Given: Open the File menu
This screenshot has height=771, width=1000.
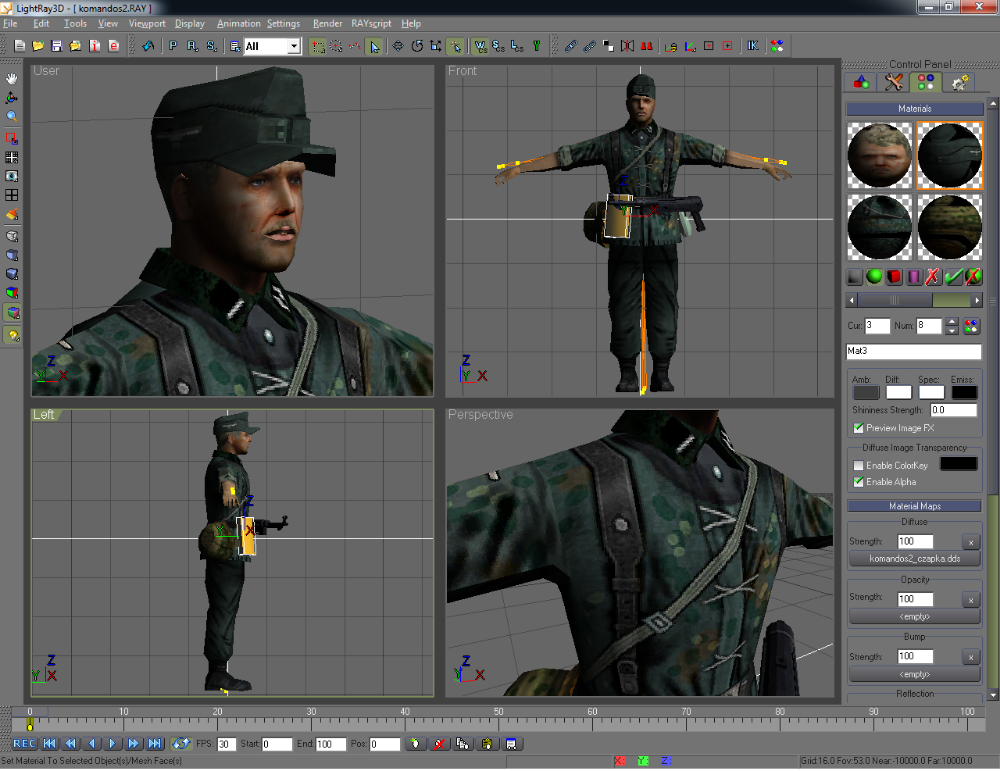Looking at the screenshot, I should (x=10, y=24).
